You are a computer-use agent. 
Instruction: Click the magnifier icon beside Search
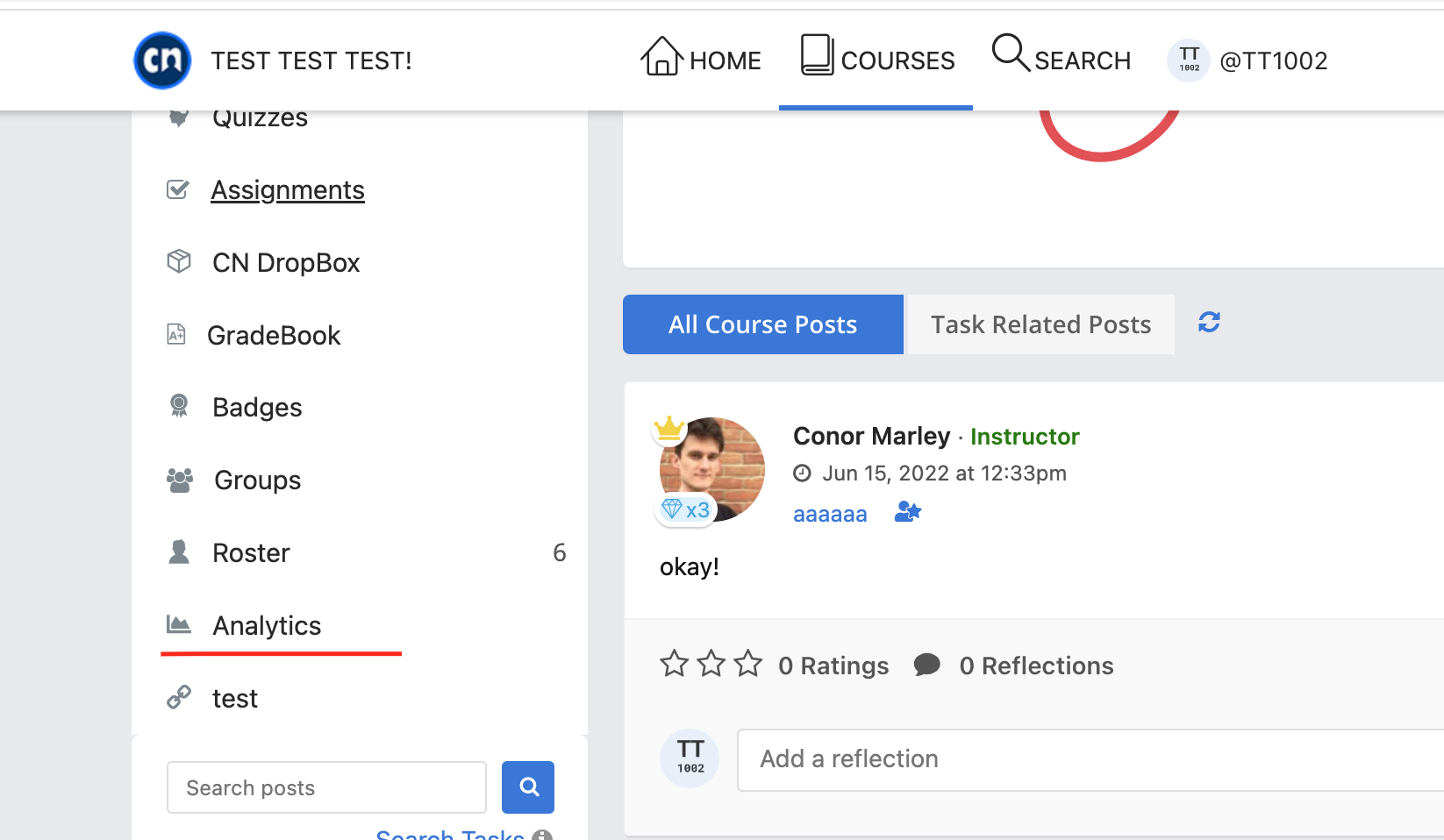click(x=1011, y=53)
